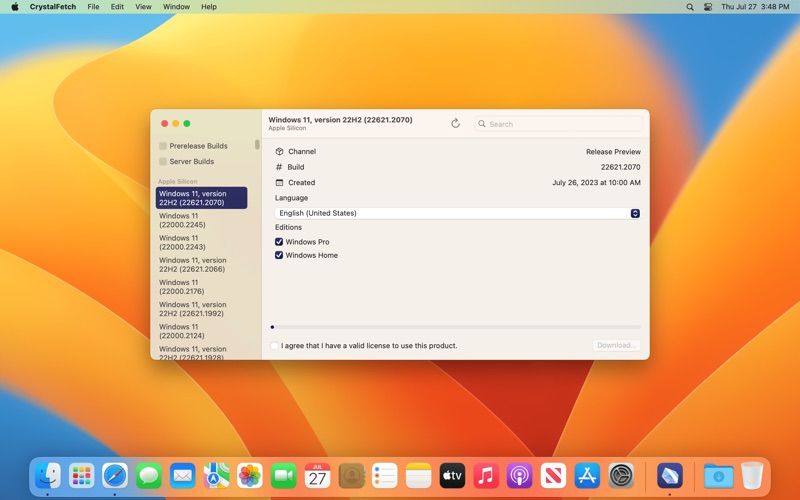Uncheck the Windows Home edition
The width and height of the screenshot is (800, 500).
pos(279,255)
